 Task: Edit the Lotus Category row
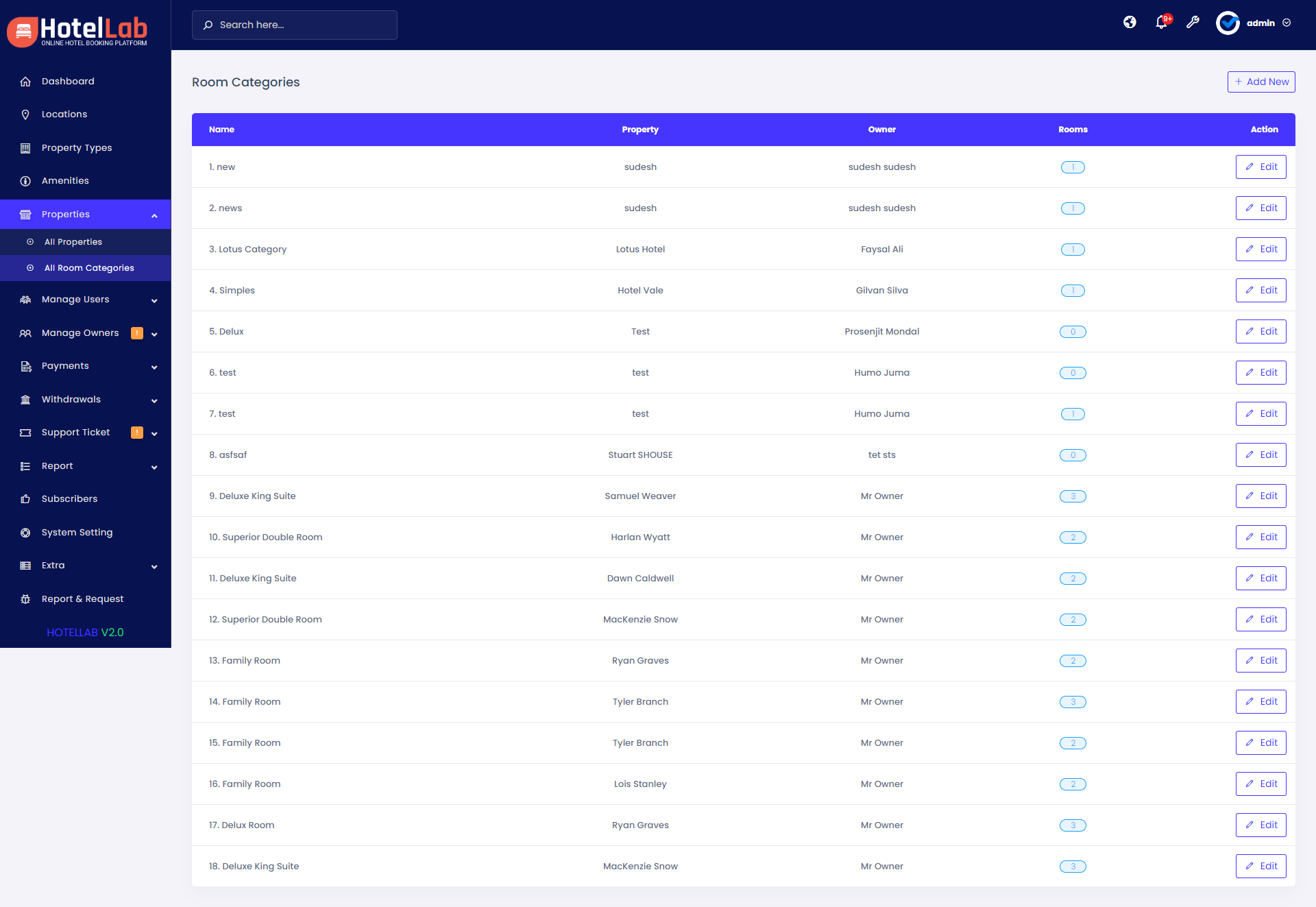(1260, 250)
